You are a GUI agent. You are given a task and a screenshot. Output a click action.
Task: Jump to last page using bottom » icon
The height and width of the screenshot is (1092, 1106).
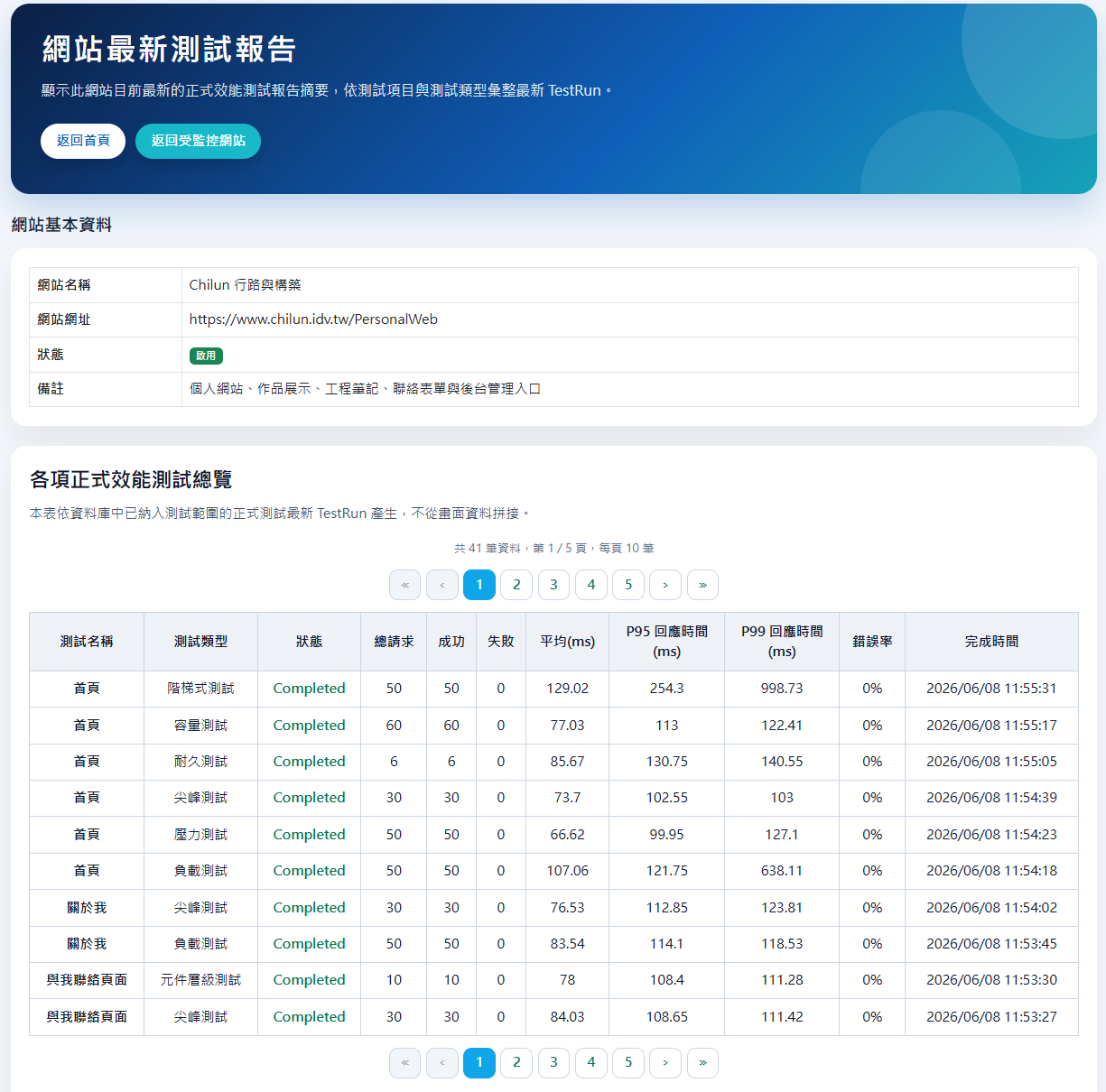[702, 1062]
